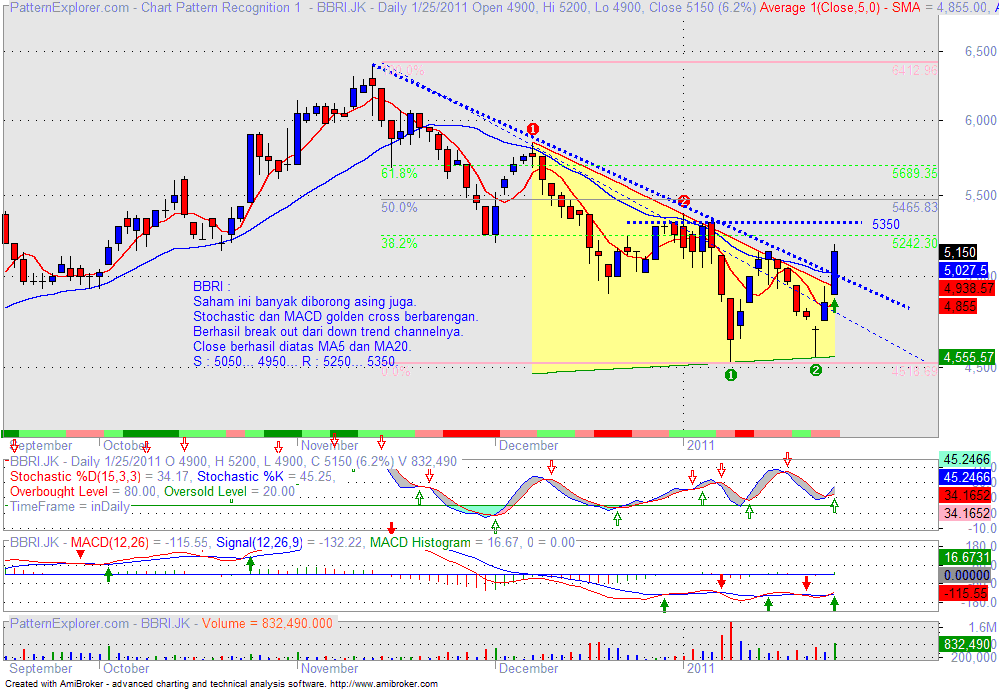
Task: Open the http://www.amibroker.com link in footer
Action: (x=384, y=684)
